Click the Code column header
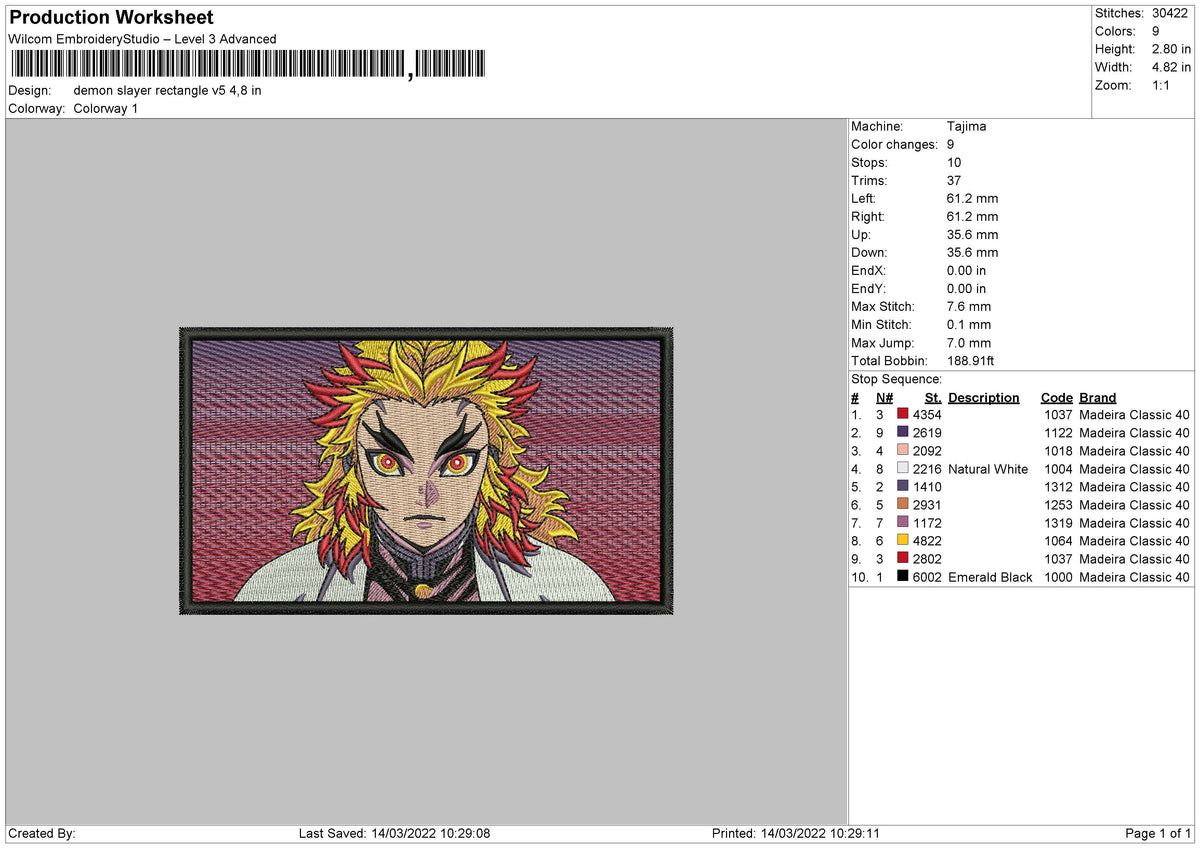 (x=1057, y=397)
